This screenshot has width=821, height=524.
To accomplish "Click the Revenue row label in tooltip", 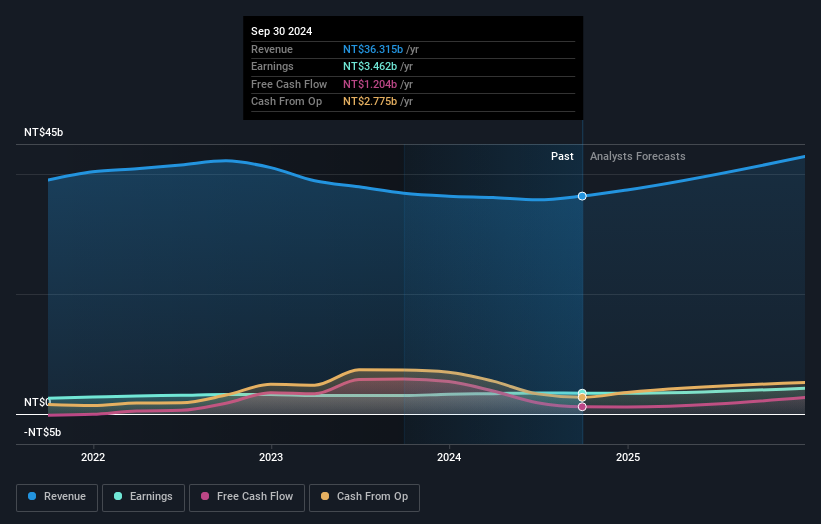I will point(272,49).
